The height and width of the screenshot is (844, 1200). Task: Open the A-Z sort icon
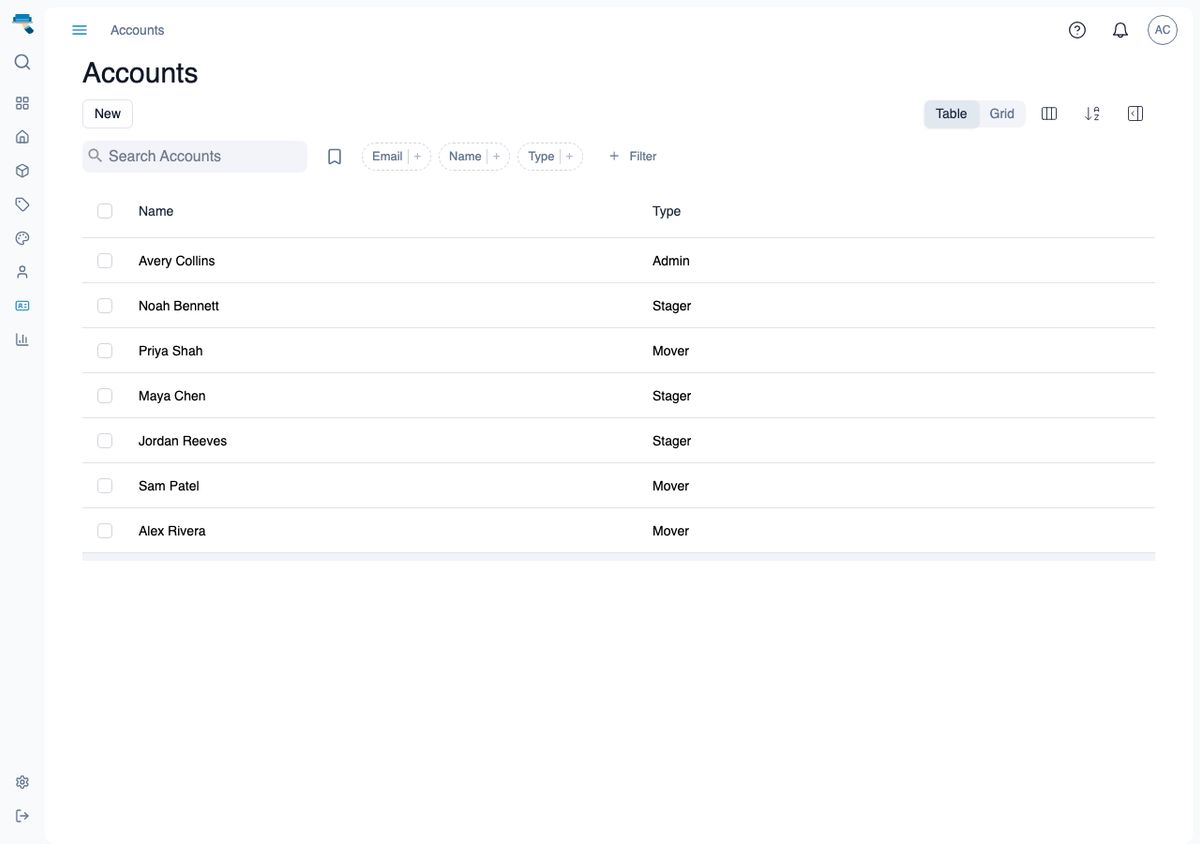1092,114
